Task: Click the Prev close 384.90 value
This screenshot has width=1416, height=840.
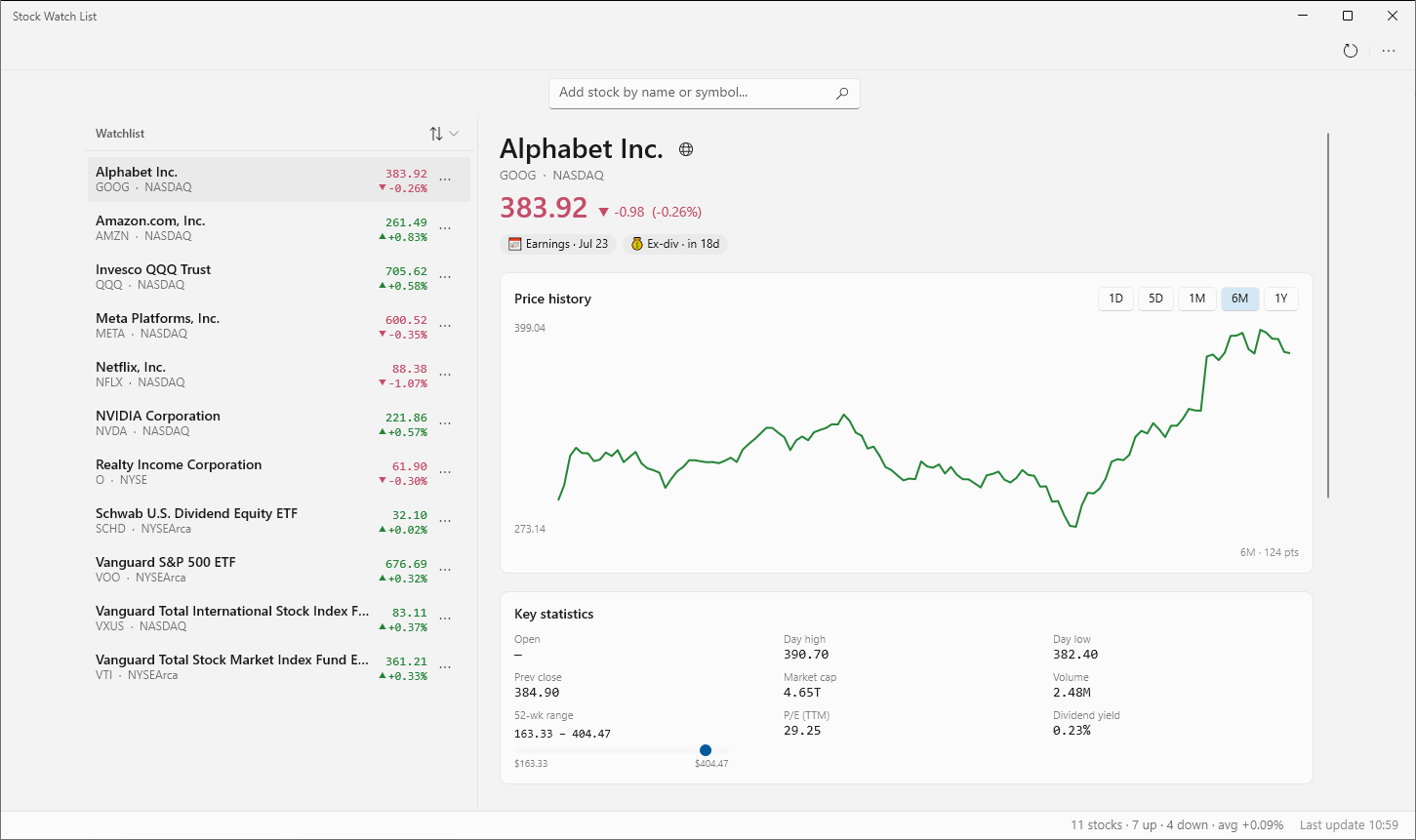Action: [x=537, y=693]
